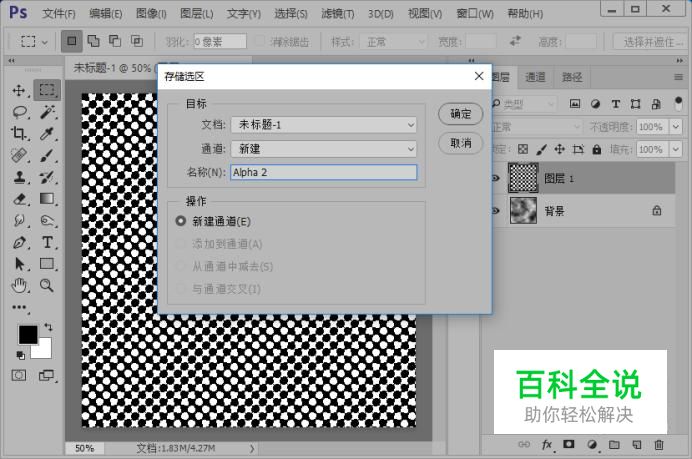Select the Lasso tool
The width and height of the screenshot is (692, 459).
(19, 112)
